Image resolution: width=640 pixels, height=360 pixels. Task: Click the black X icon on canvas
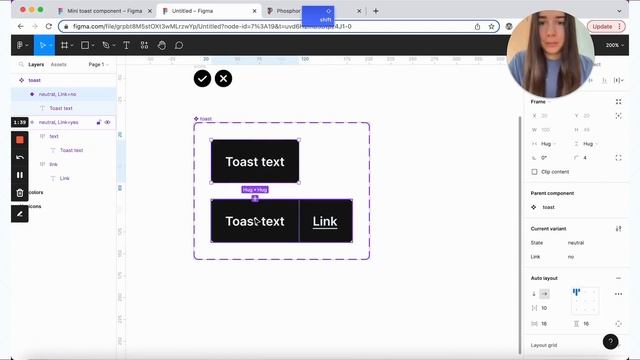pyautogui.click(x=223, y=78)
